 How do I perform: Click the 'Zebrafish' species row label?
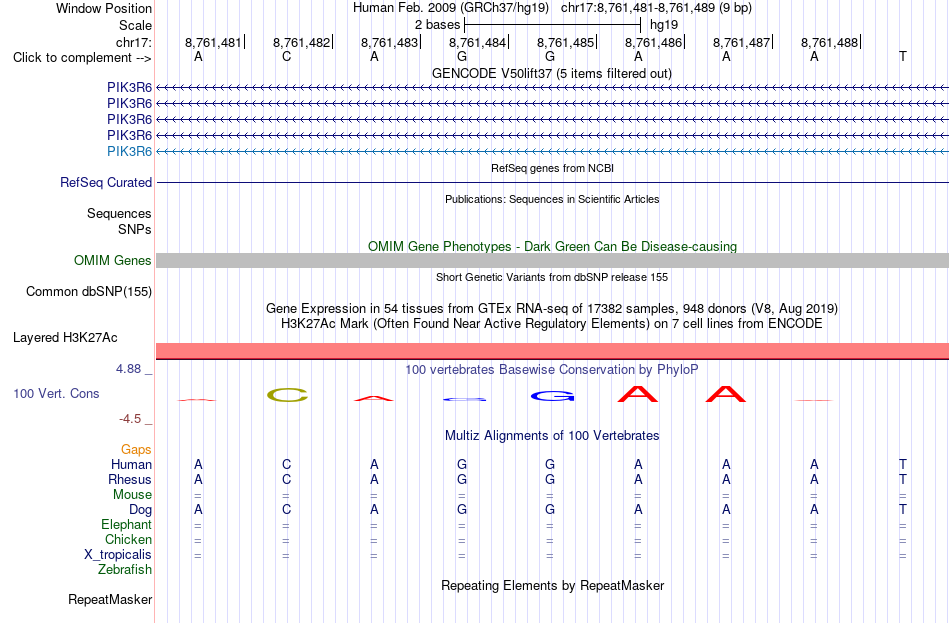pos(125,570)
